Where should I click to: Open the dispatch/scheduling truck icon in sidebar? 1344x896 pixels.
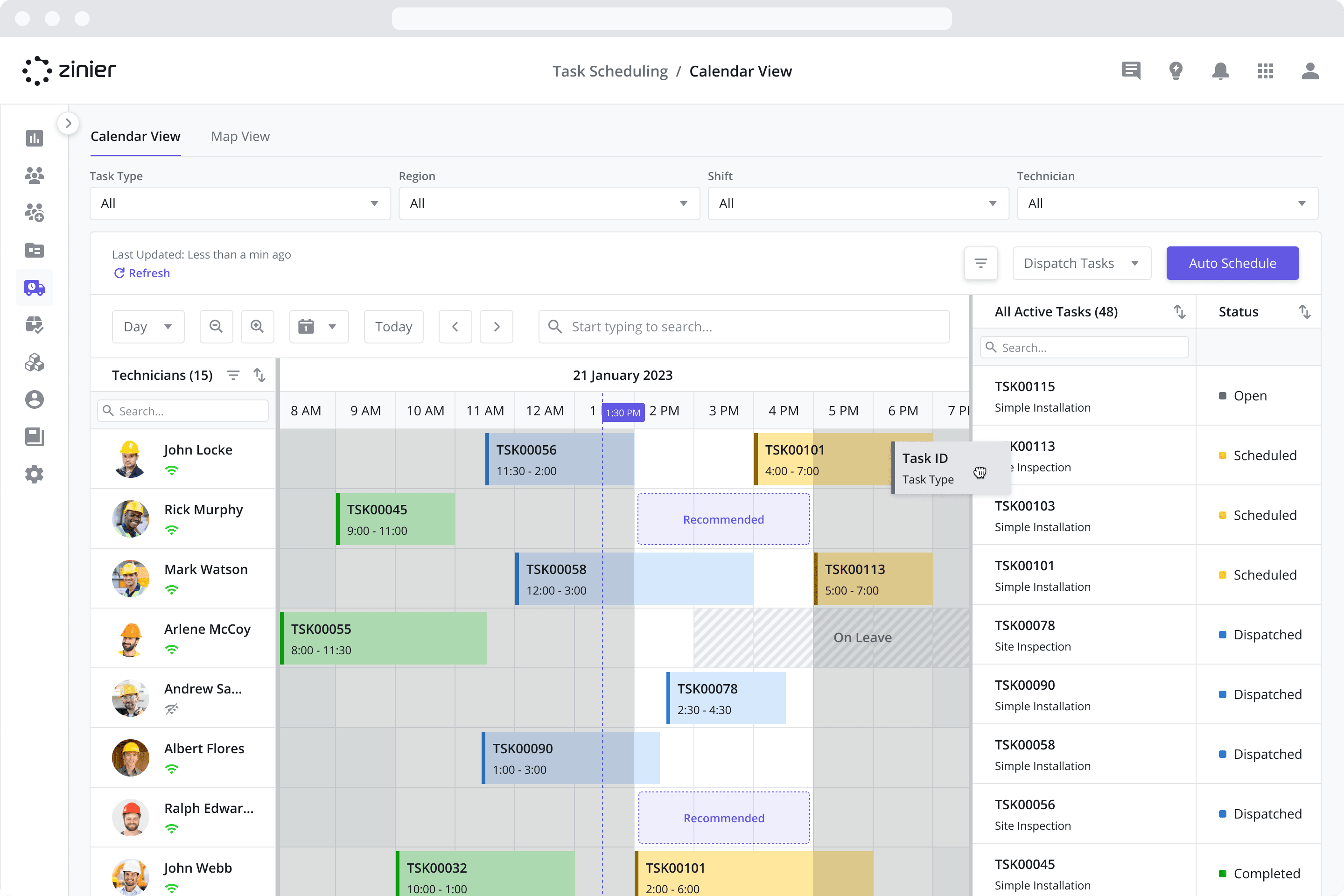coord(34,287)
